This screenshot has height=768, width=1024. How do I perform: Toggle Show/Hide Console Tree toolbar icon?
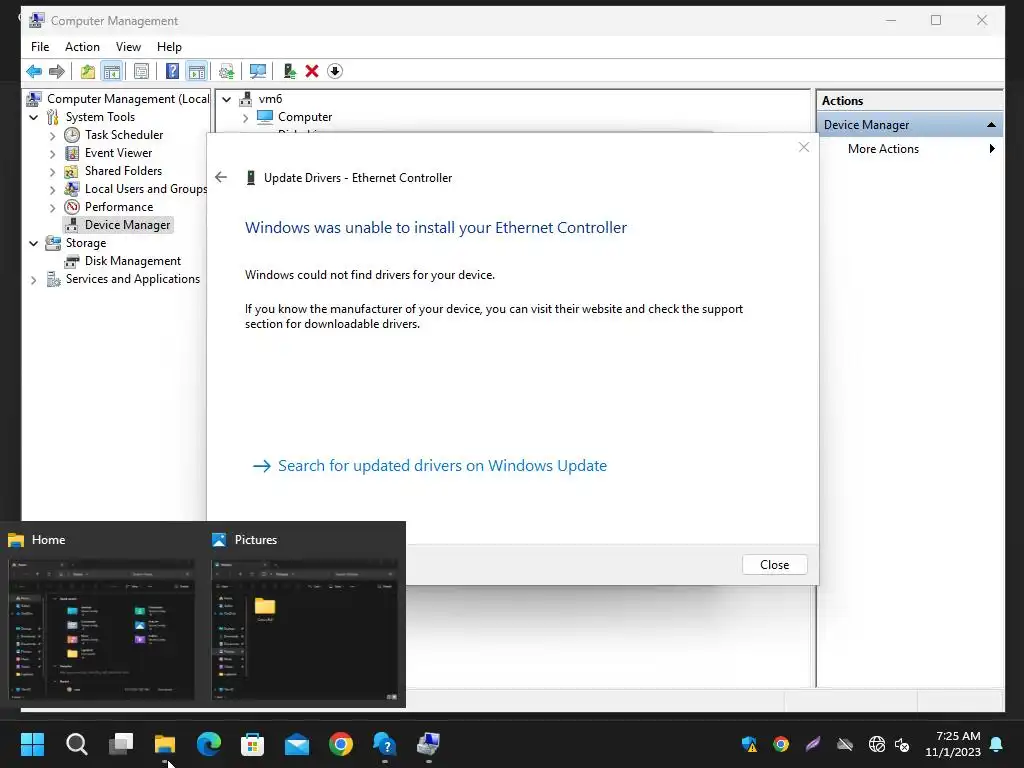point(112,71)
